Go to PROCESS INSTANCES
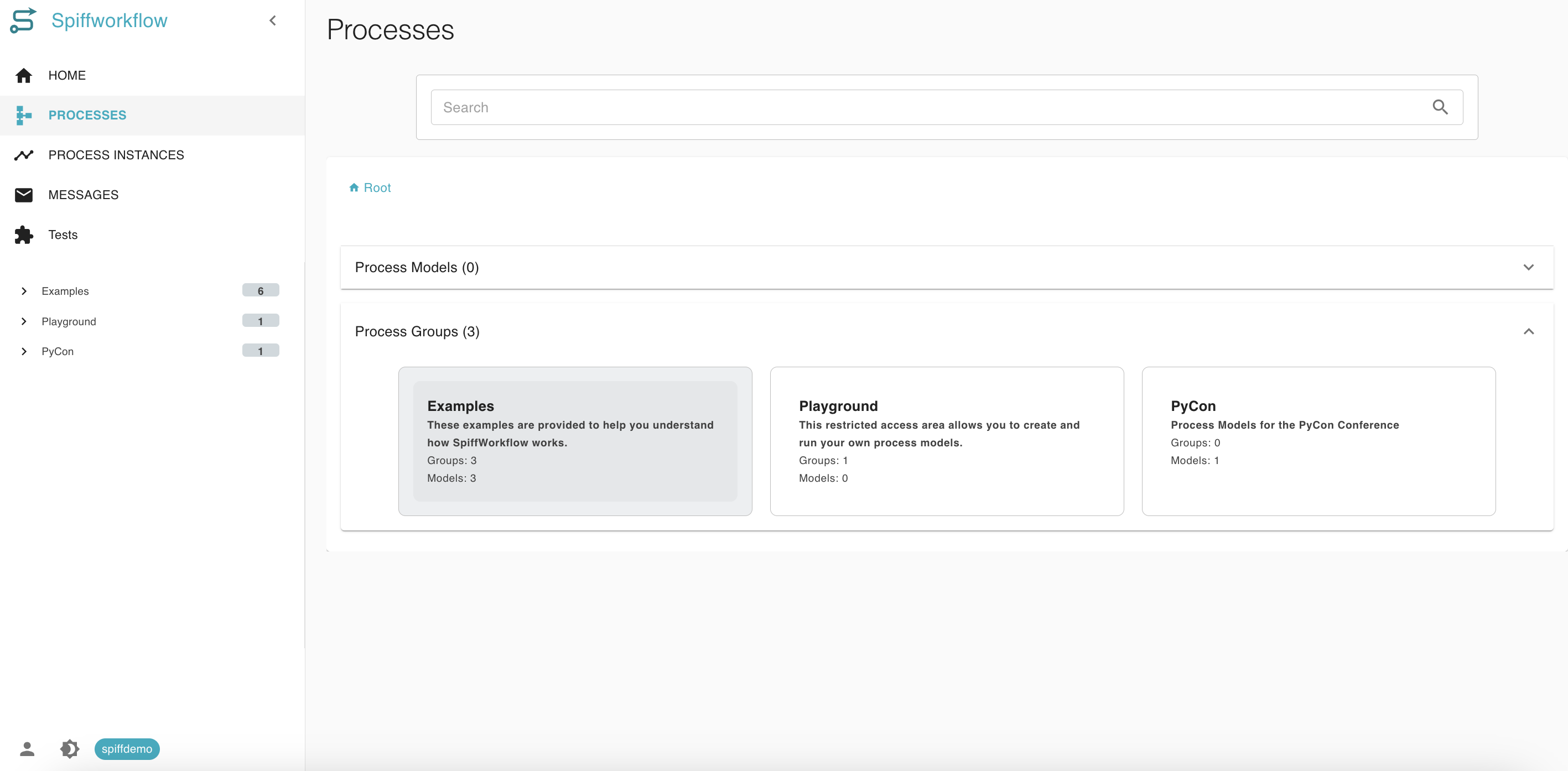The height and width of the screenshot is (771, 1568). click(x=152, y=155)
